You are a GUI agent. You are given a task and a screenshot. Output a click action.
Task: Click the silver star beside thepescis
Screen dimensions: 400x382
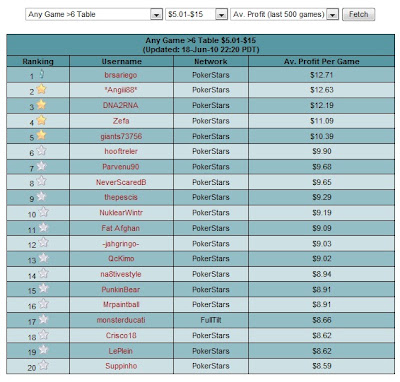point(41,196)
